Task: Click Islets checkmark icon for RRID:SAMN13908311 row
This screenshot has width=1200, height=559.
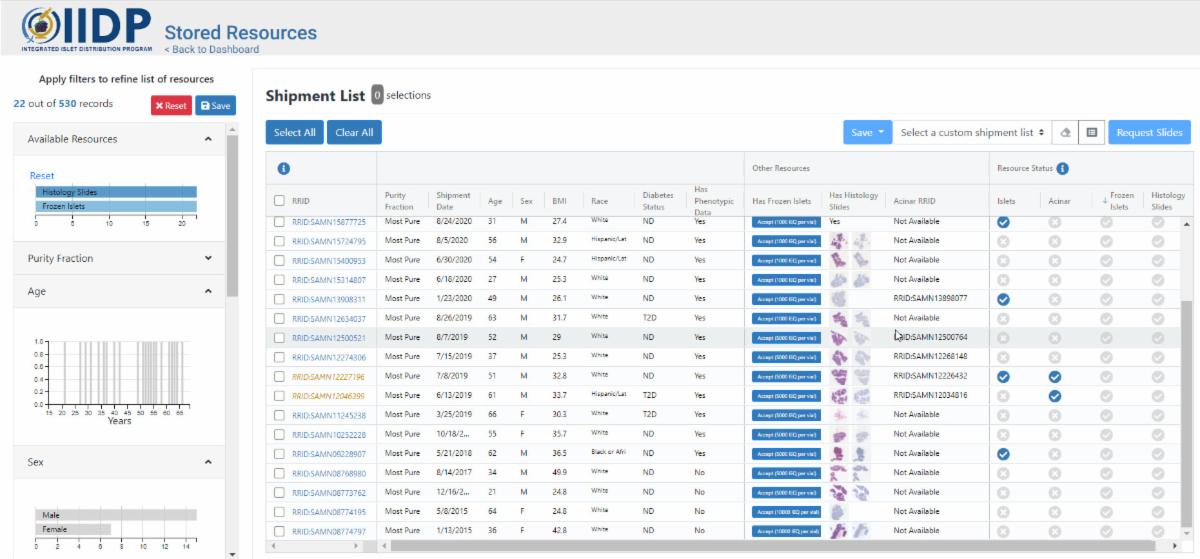Action: (x=1003, y=299)
